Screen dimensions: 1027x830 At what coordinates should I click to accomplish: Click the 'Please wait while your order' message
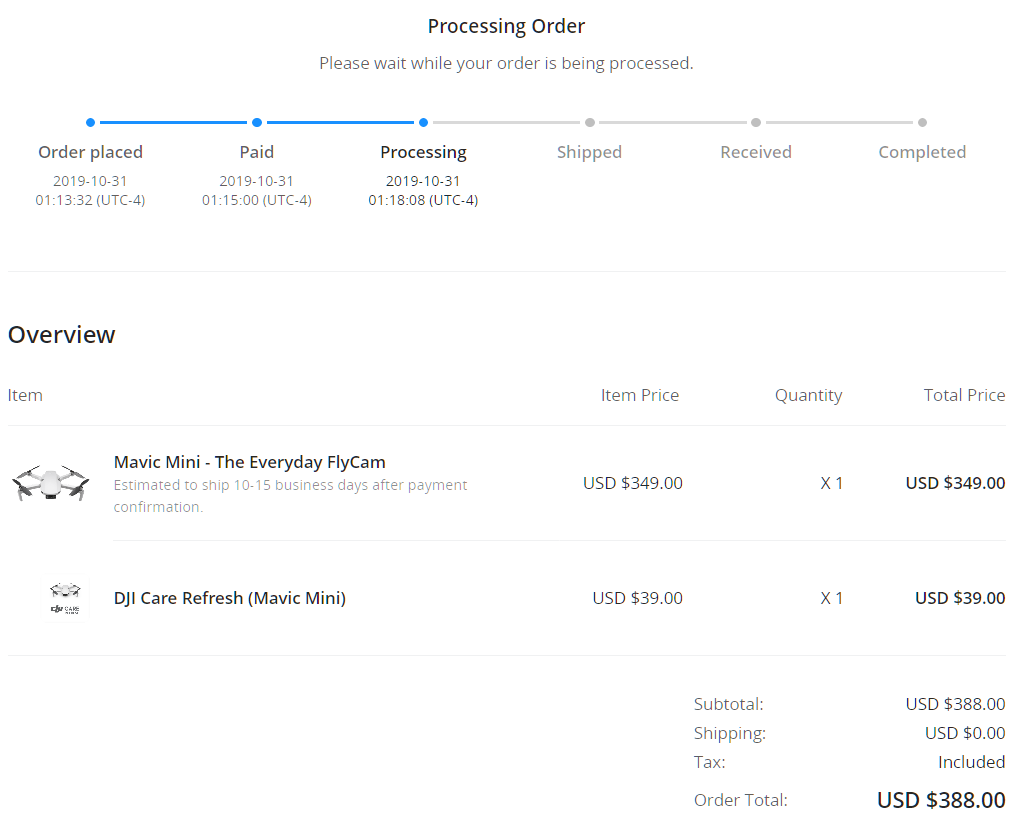point(506,64)
